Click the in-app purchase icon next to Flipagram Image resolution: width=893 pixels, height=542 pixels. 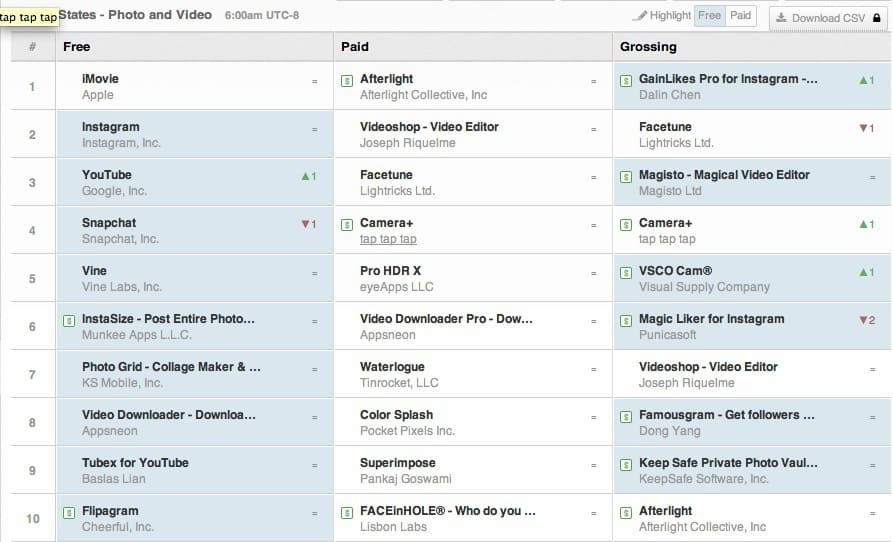[68, 512]
